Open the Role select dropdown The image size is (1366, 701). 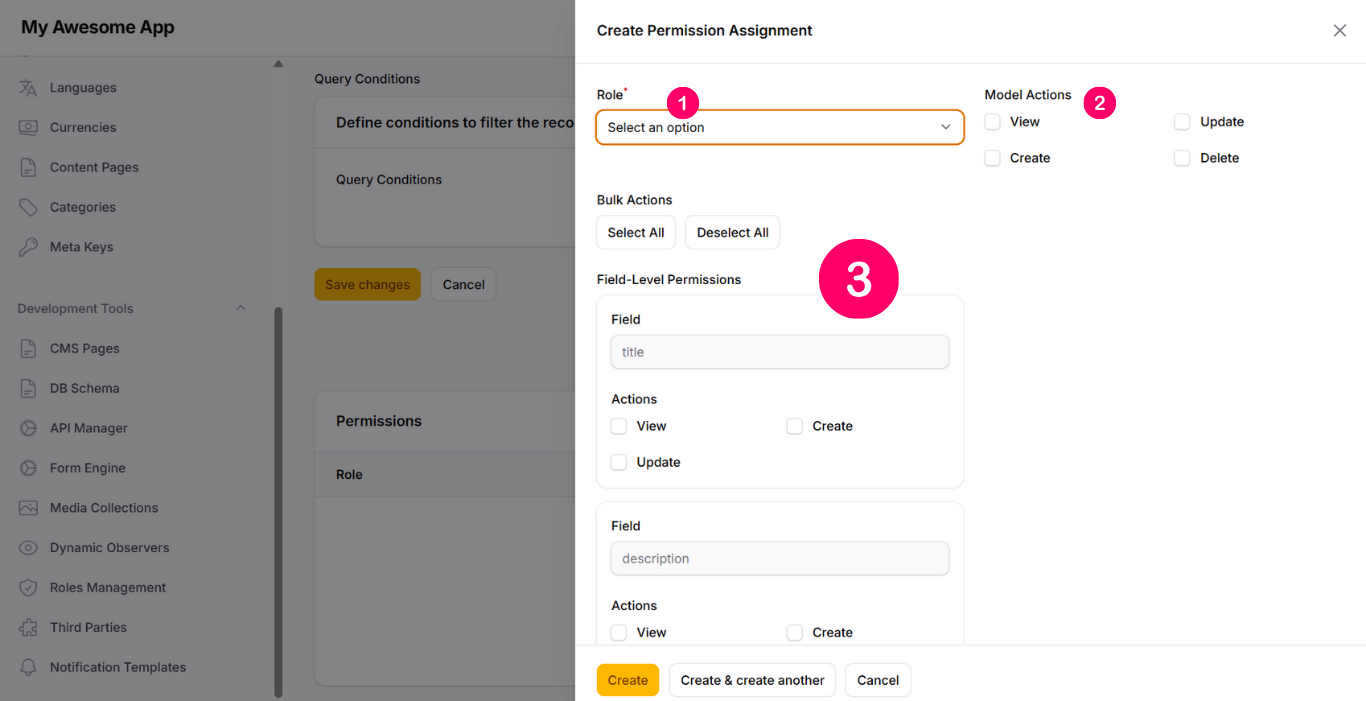click(x=779, y=127)
